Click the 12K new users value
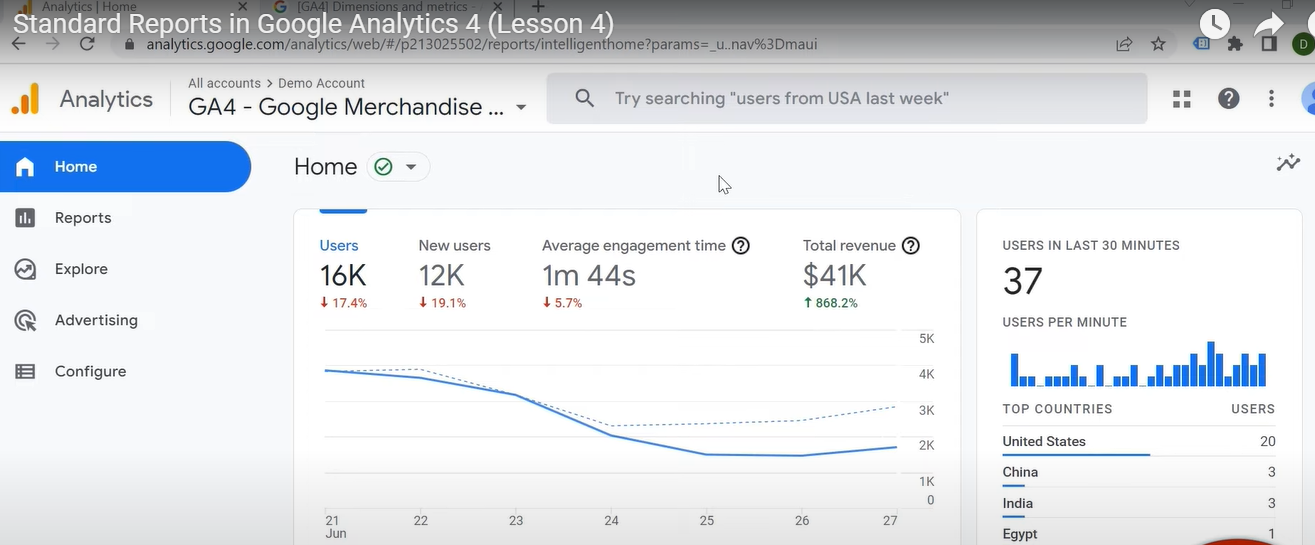The width and height of the screenshot is (1315, 545). (442, 275)
